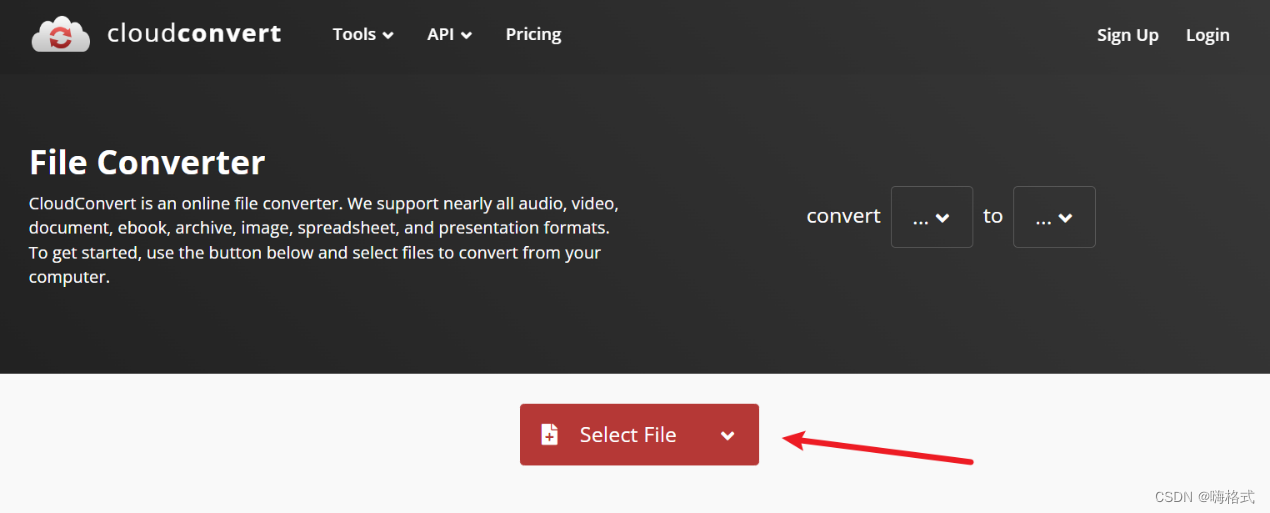Click the Sign Up link
The height and width of the screenshot is (513, 1270).
pos(1127,35)
